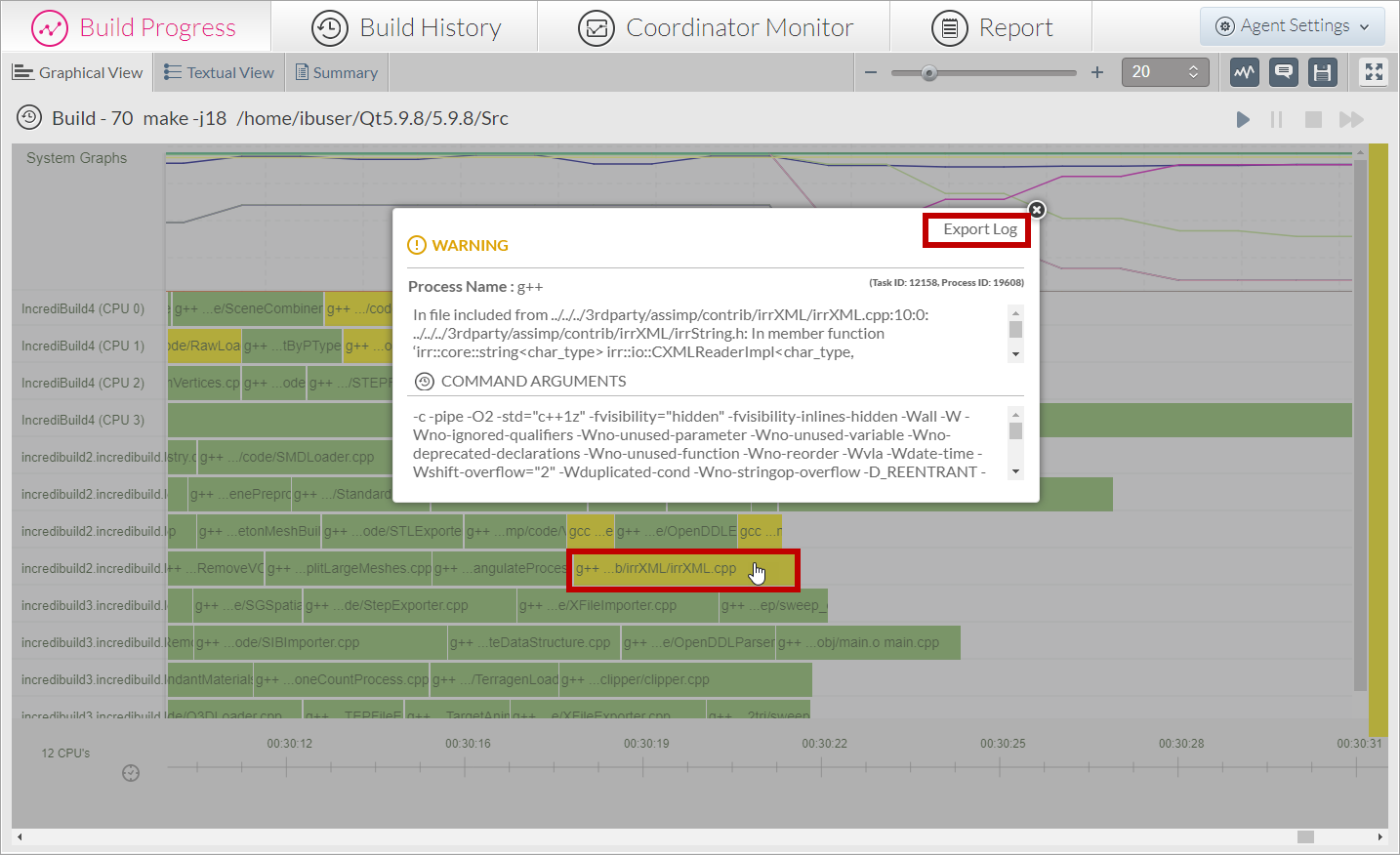Close the warning popup

click(x=1037, y=210)
